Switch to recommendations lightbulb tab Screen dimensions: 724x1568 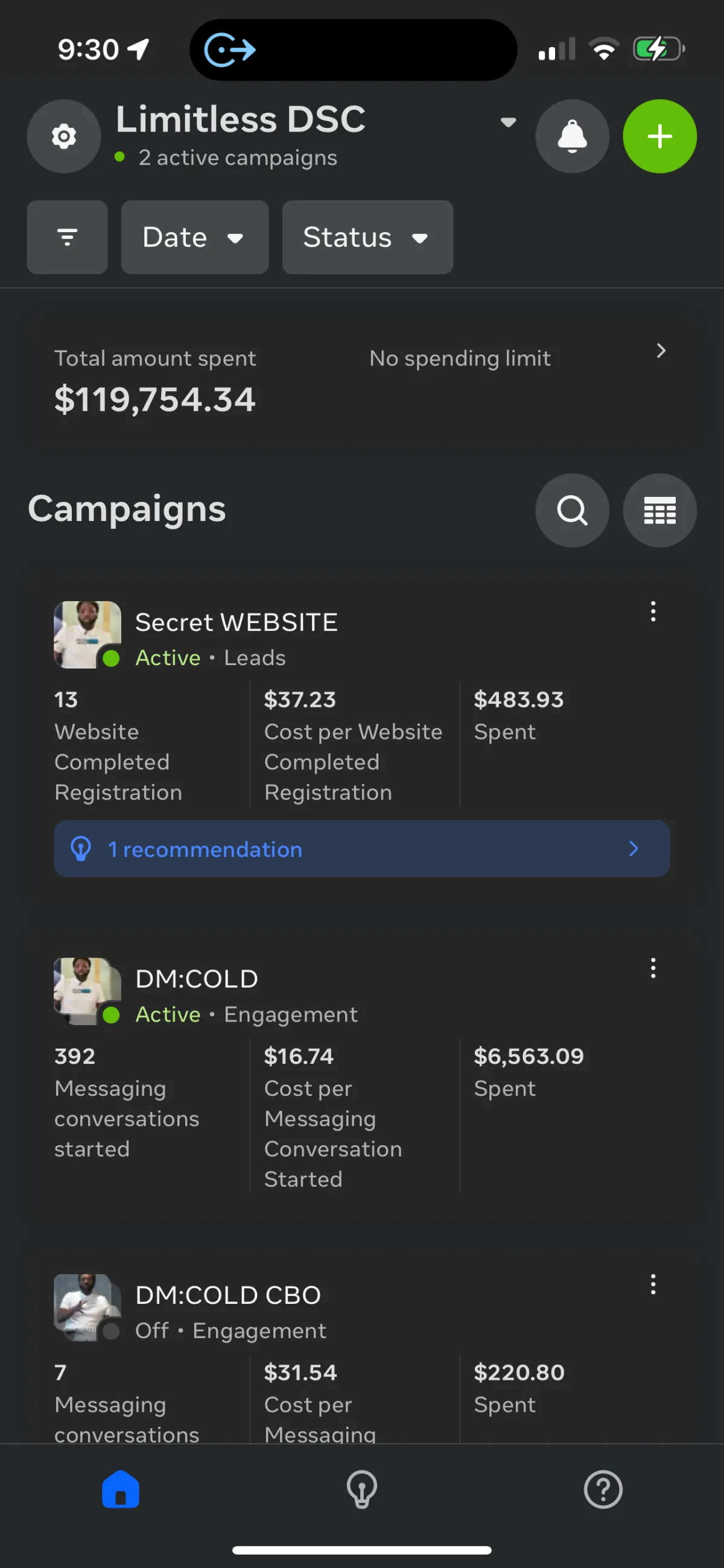[361, 1490]
